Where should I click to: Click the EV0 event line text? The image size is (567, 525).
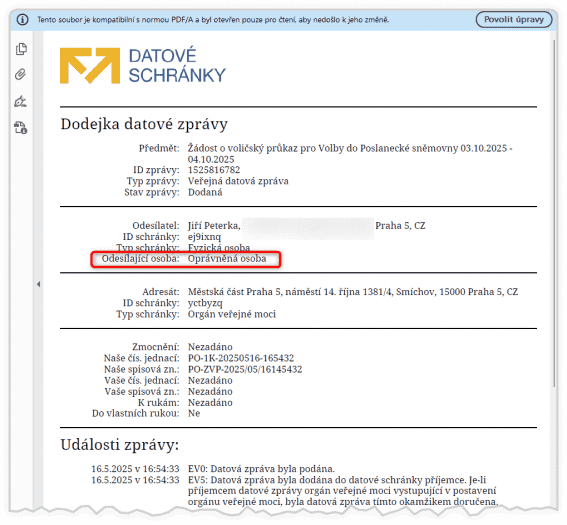261,469
